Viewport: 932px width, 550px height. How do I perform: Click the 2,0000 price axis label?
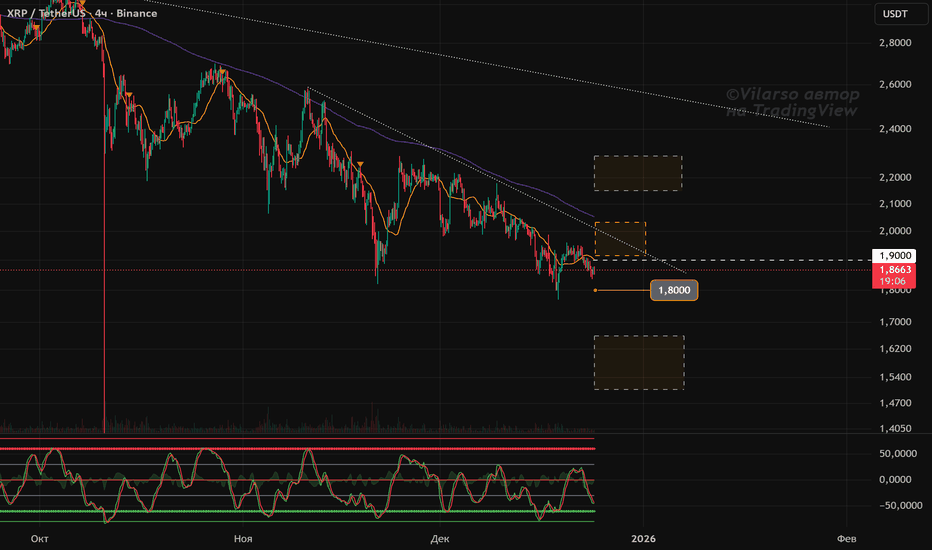pyautogui.click(x=895, y=231)
